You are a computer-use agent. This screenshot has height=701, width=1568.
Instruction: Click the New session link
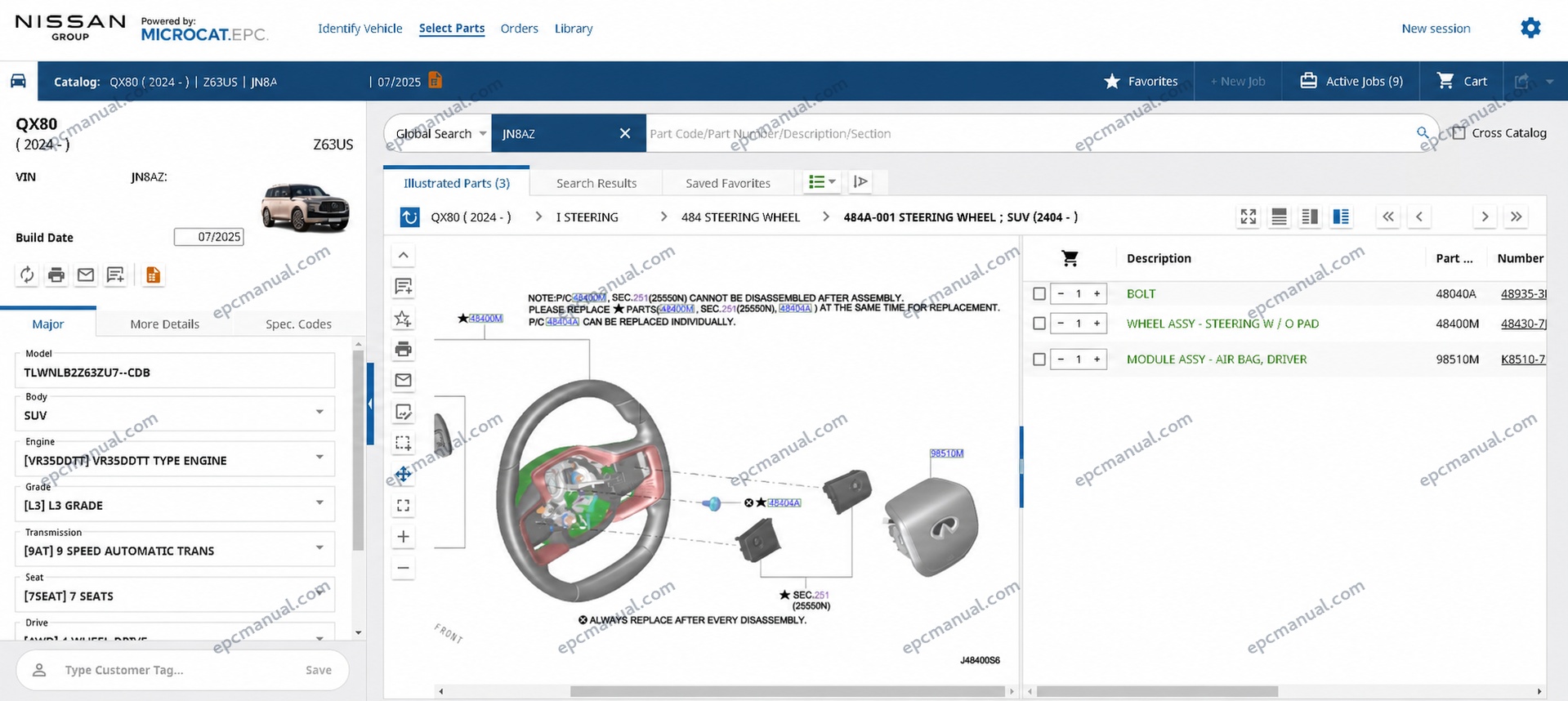[1436, 29]
